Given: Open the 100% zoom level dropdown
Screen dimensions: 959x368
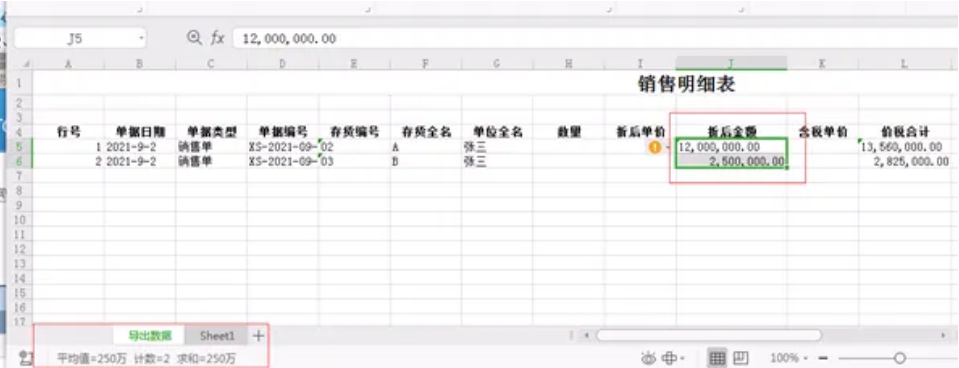Looking at the screenshot, I should tap(788, 358).
